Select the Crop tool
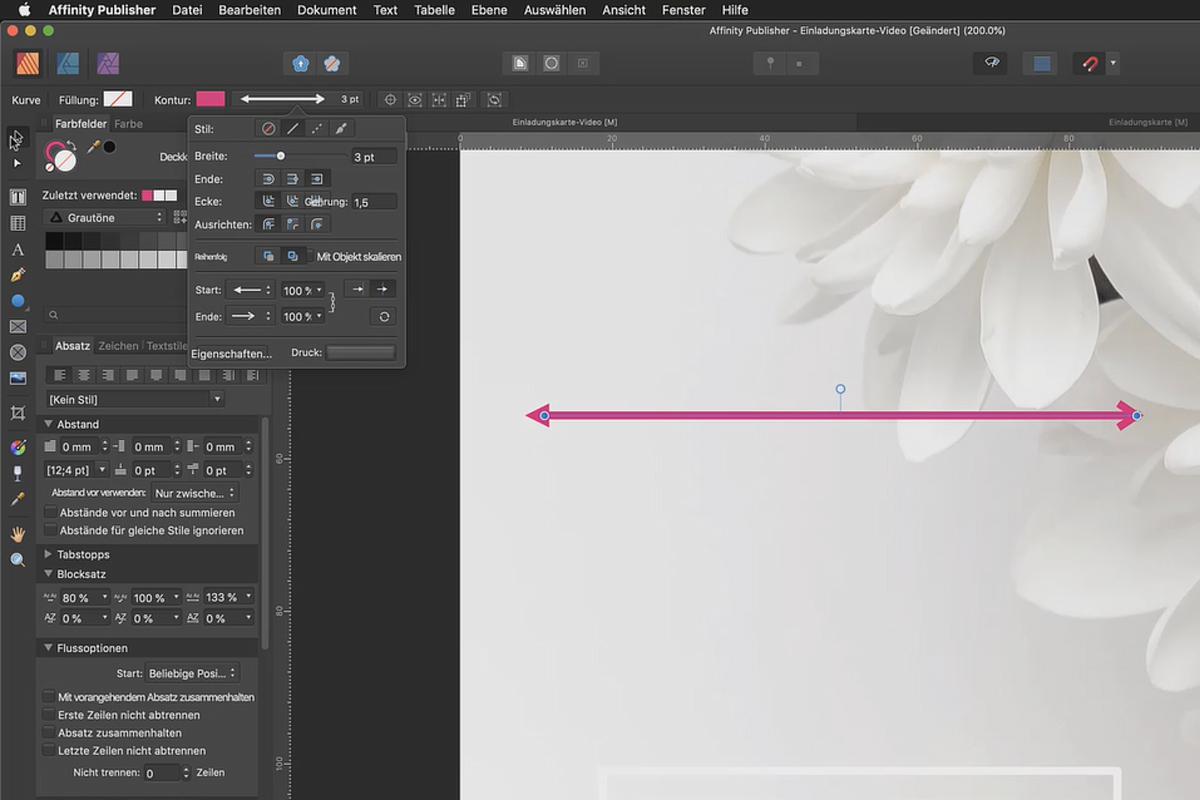The width and height of the screenshot is (1200, 800). 16,412
